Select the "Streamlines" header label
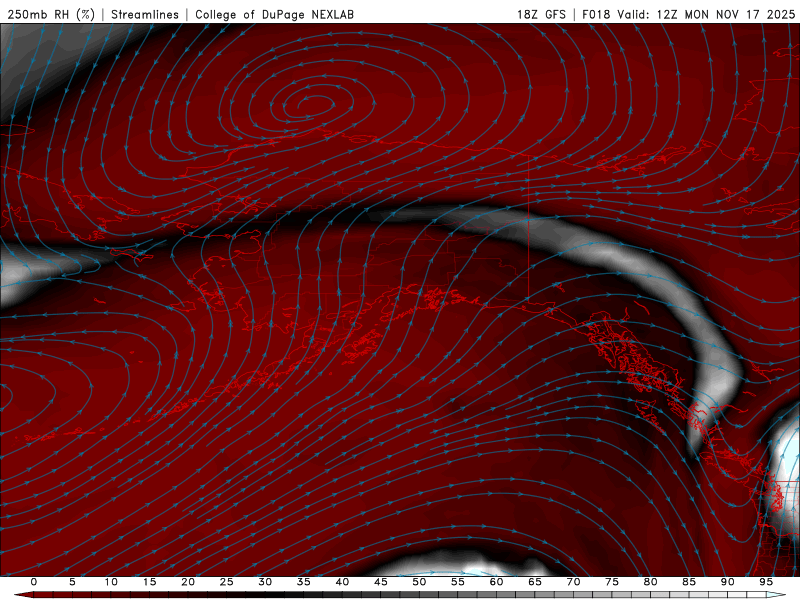800x600 pixels. (x=145, y=14)
